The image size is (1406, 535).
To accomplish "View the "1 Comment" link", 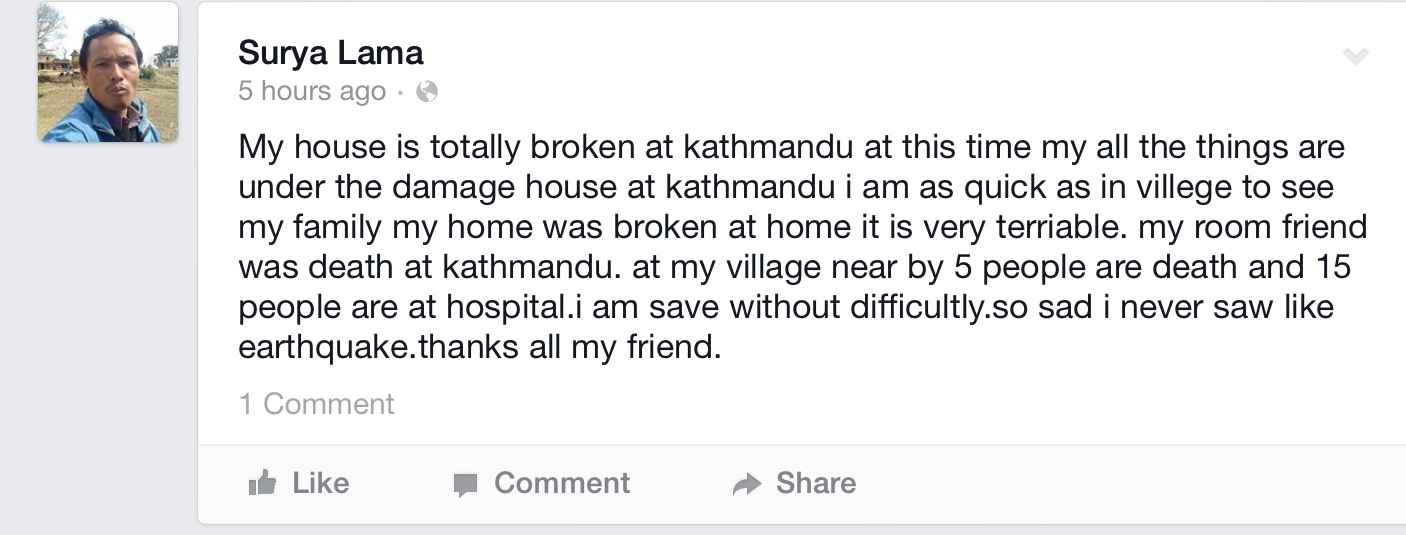I will [316, 404].
